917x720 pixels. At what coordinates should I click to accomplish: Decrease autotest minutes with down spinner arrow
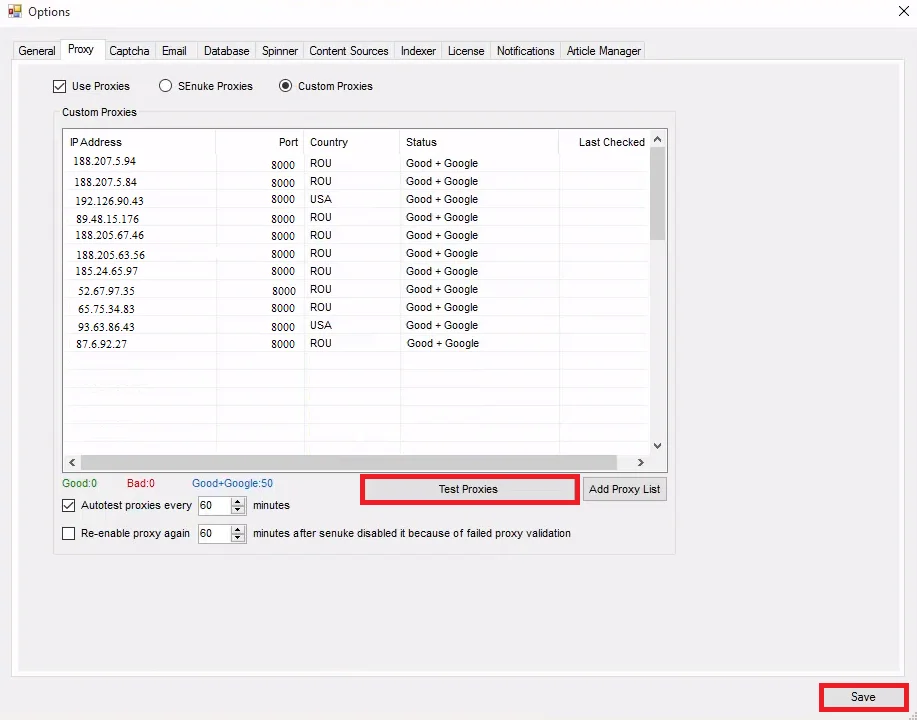pos(238,511)
